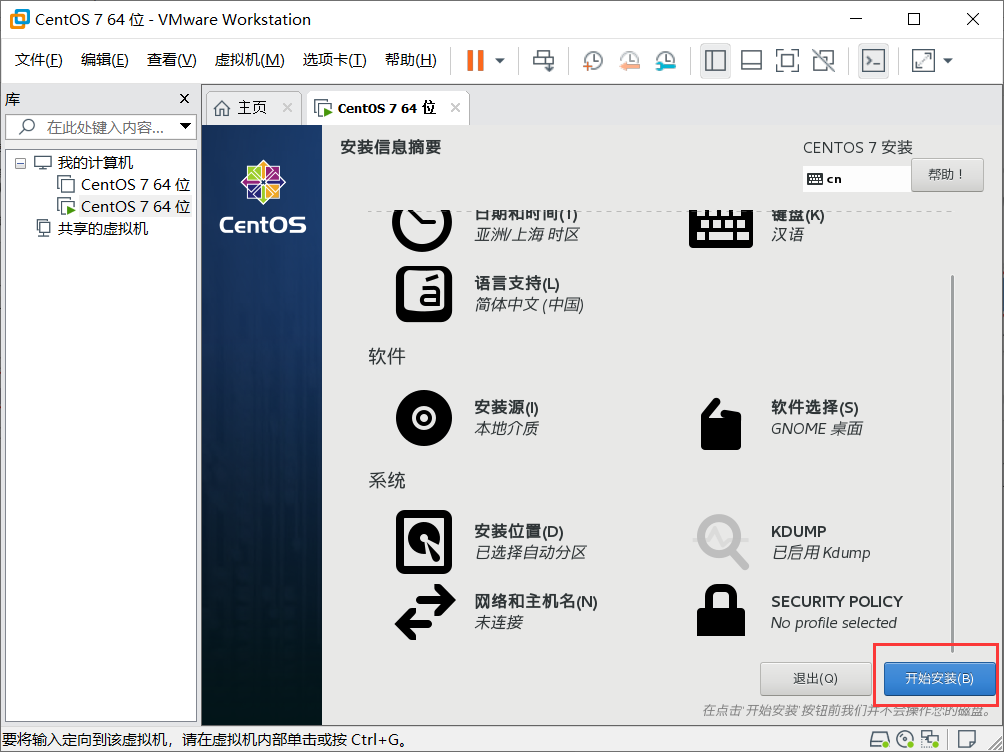Open the SECURITY POLICY padlock icon
This screenshot has height=752, width=1004.
(721, 610)
